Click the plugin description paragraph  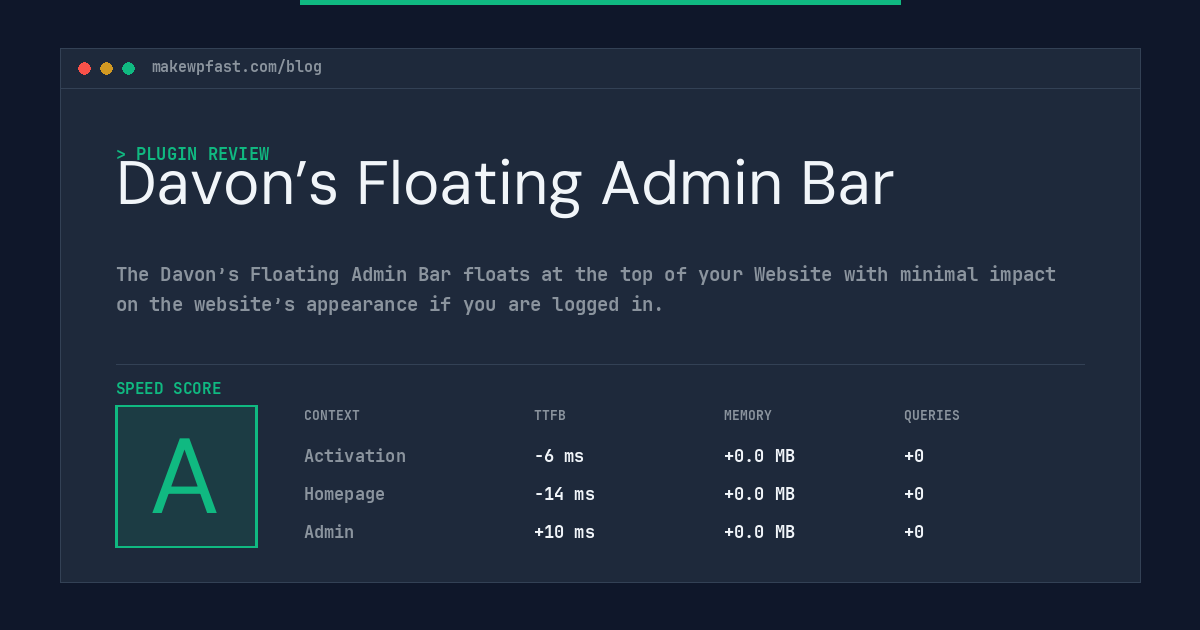[586, 289]
